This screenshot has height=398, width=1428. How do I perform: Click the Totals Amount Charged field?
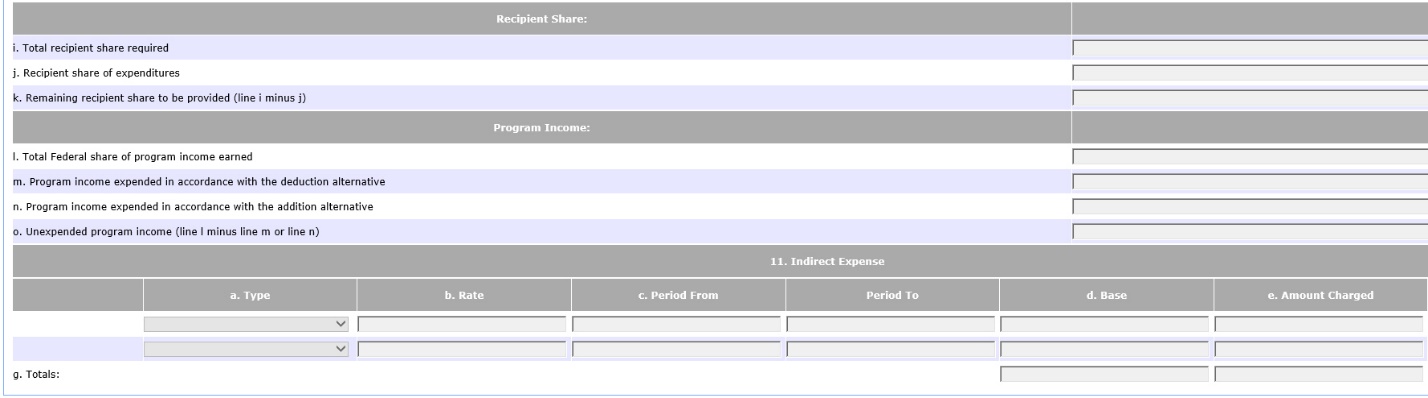click(x=1319, y=374)
